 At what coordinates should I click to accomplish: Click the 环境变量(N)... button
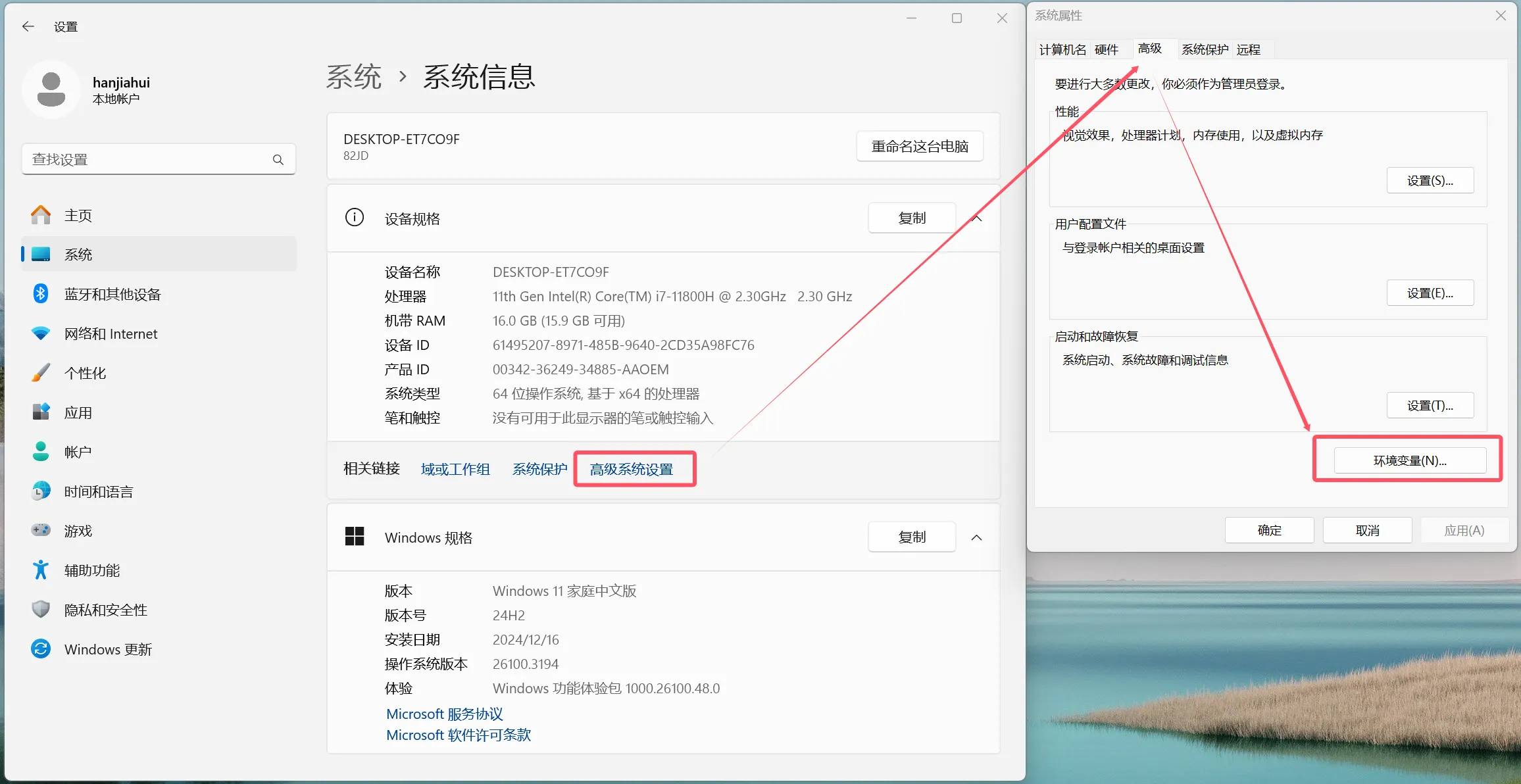[x=1410, y=460]
